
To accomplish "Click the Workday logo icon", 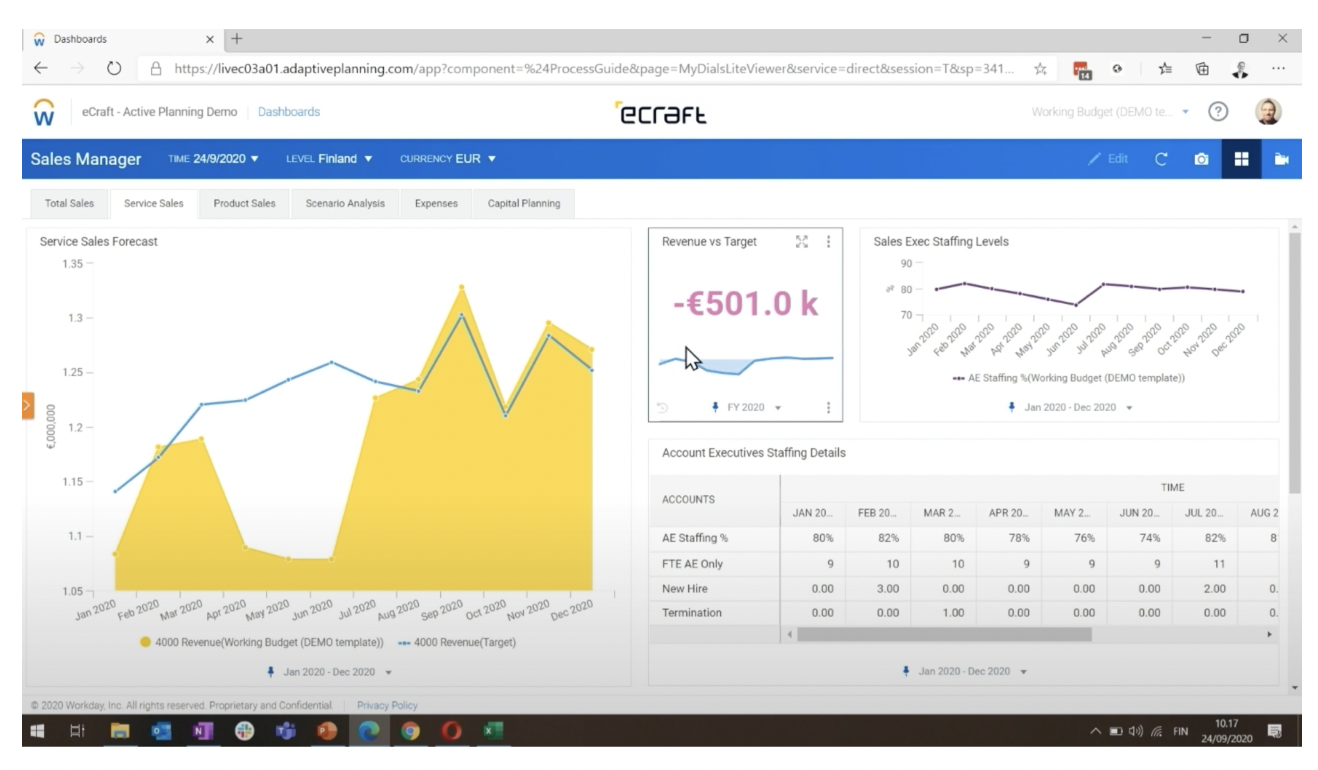I will tap(44, 112).
